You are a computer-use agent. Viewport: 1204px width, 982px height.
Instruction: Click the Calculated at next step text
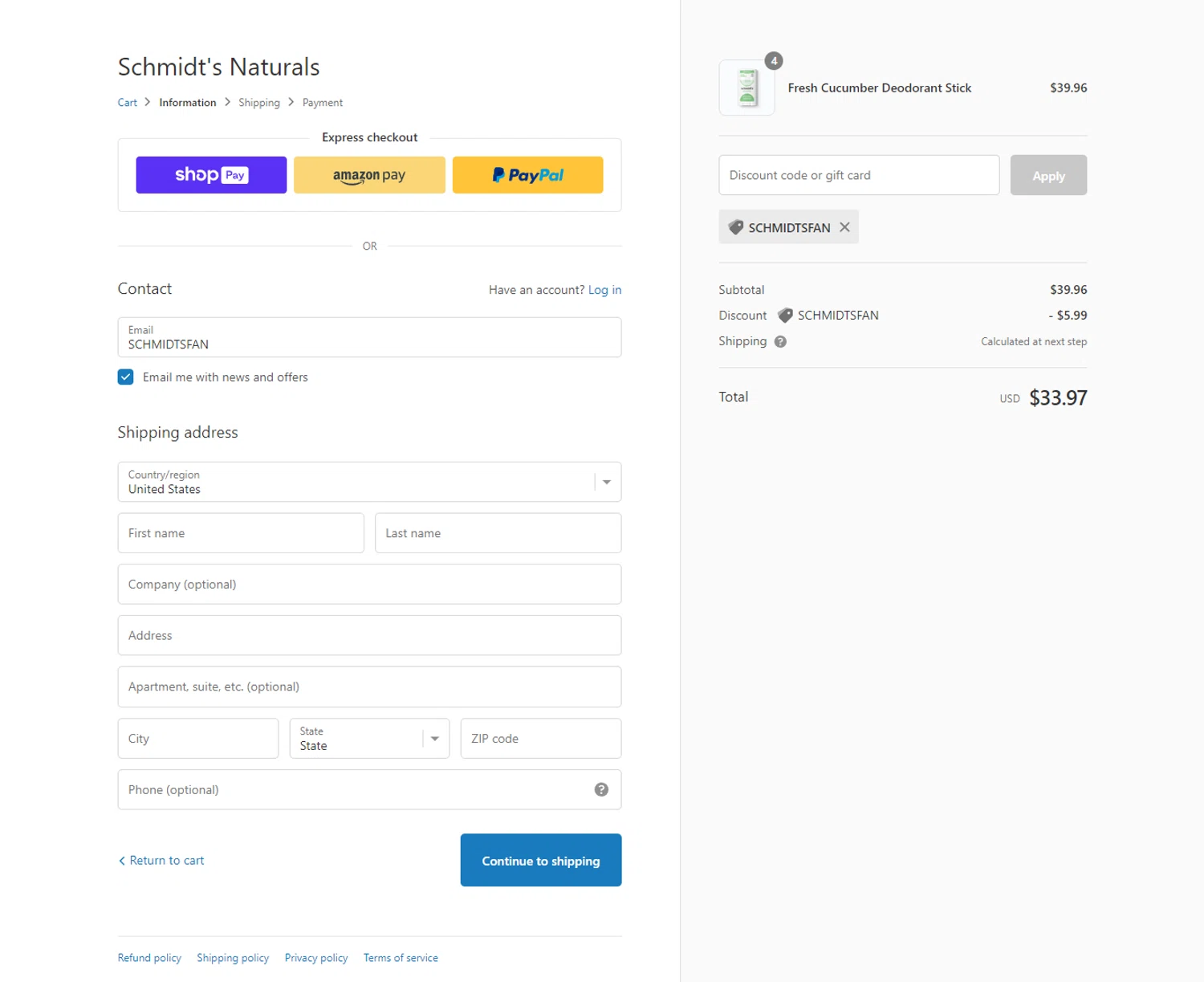tap(1034, 341)
